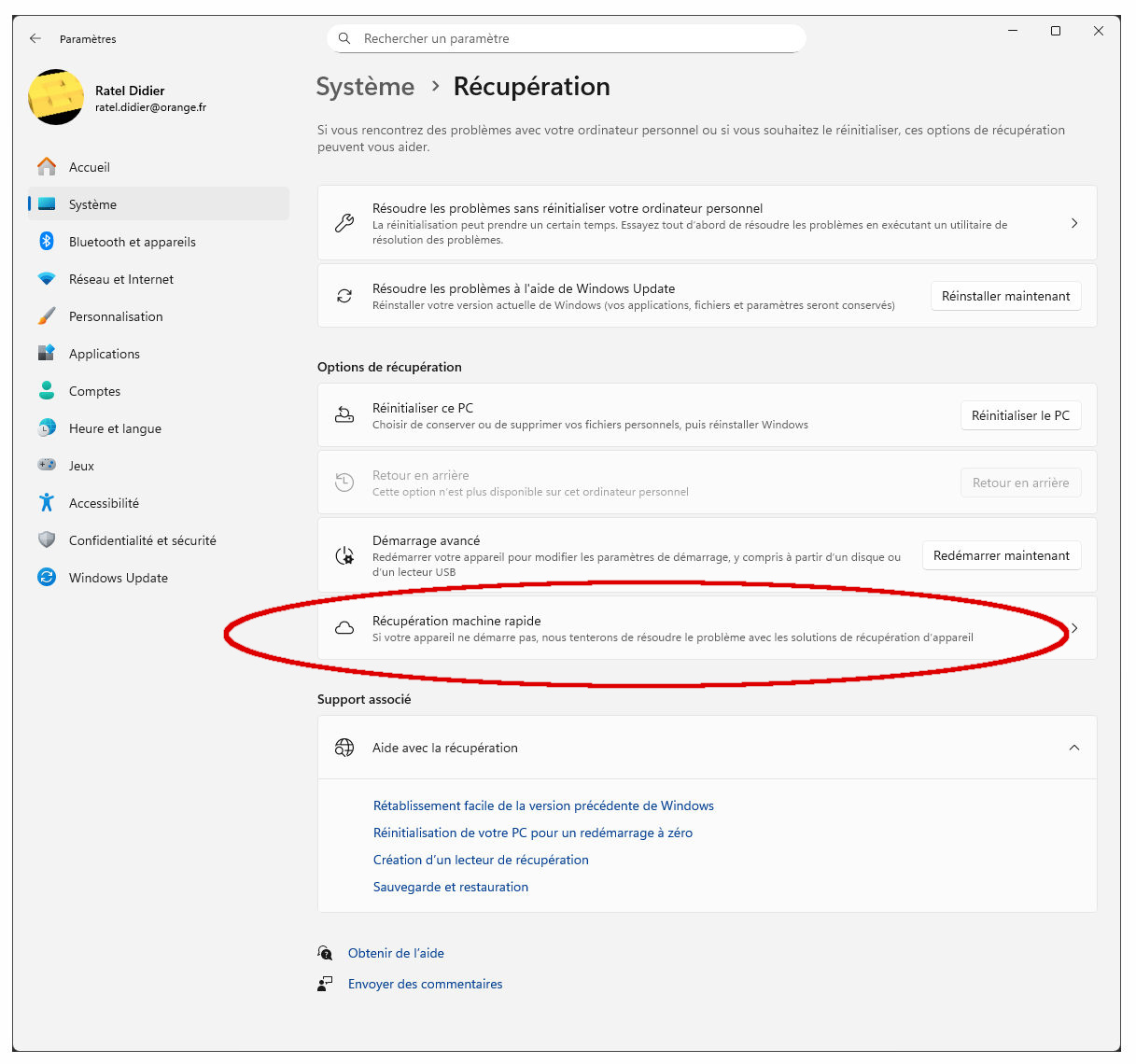Click the refresh icon beside Windows Update repair
This screenshot has height=1064, width=1136.
[x=344, y=296]
